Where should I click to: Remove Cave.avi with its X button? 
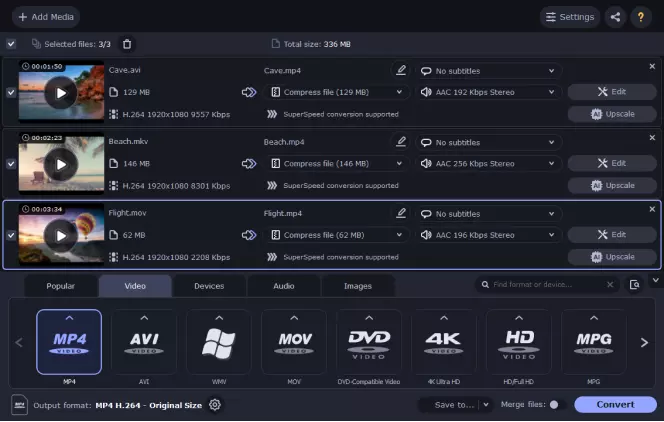652,66
